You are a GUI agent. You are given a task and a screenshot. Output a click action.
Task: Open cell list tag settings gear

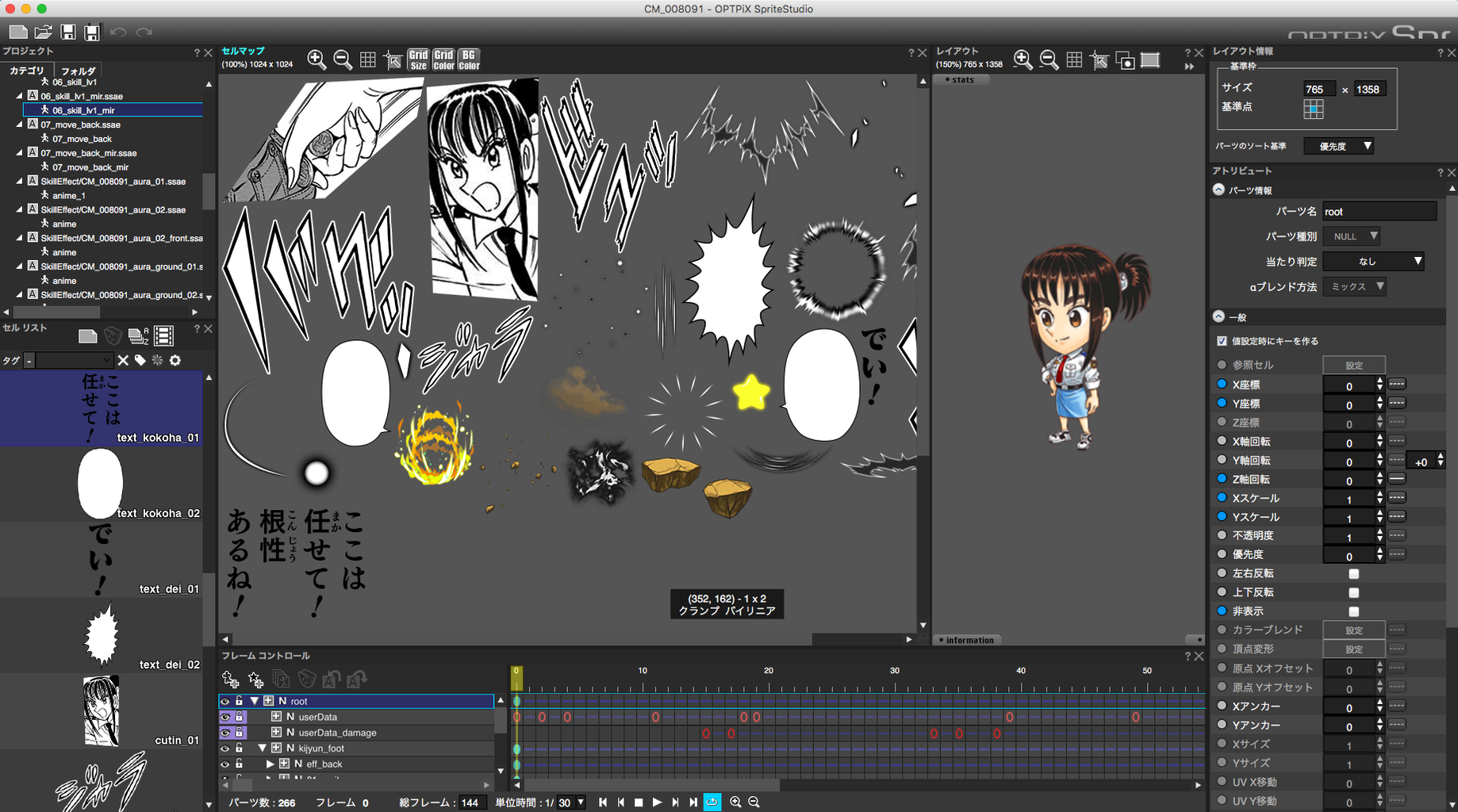coord(175,360)
